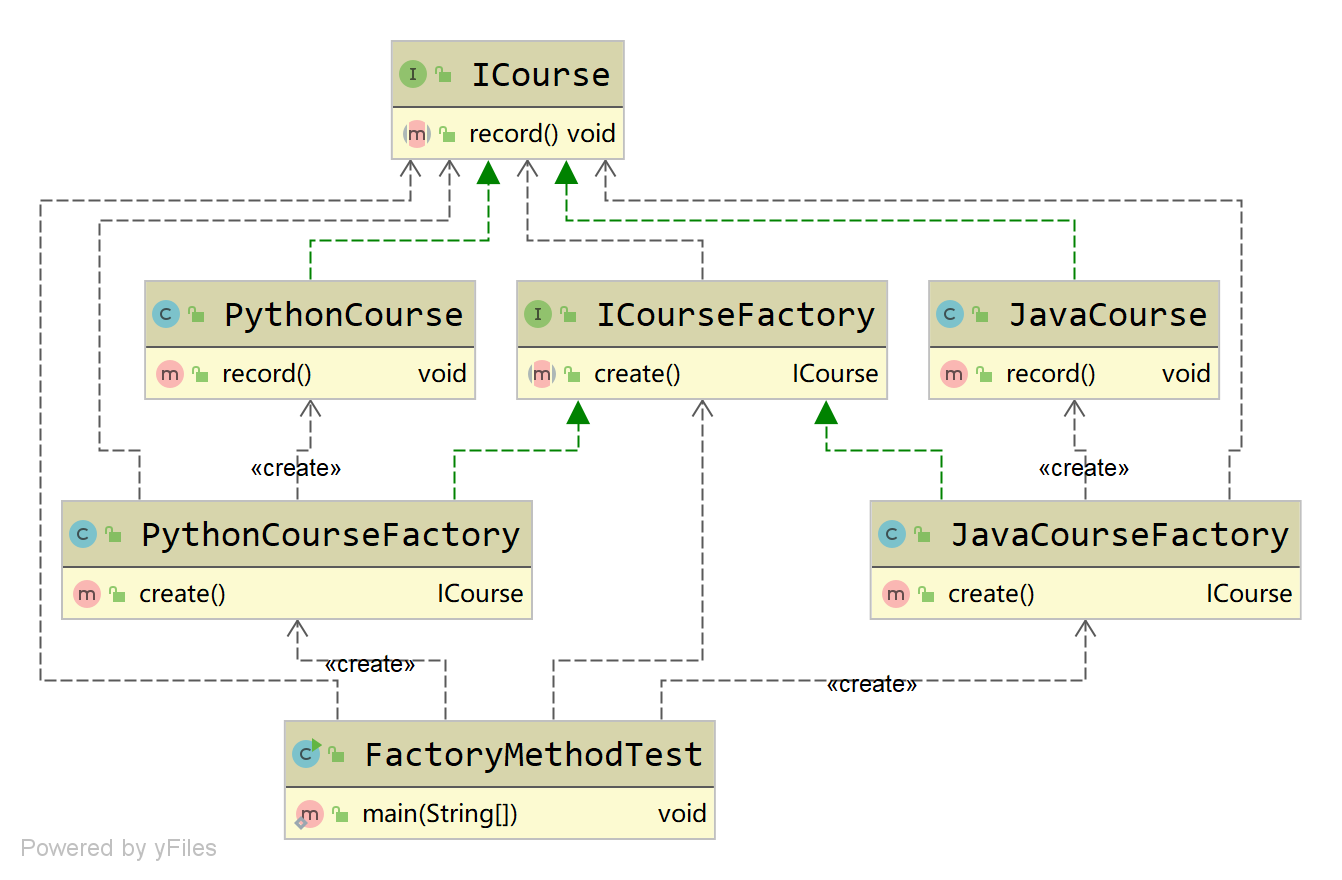Click the static method icon beside main(String[])

point(309,815)
